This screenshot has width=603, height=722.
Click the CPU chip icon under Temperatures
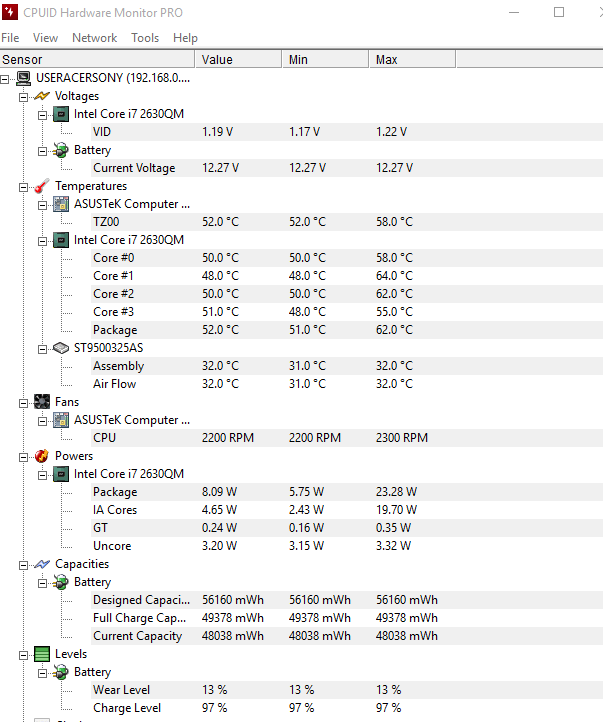pyautogui.click(x=61, y=240)
